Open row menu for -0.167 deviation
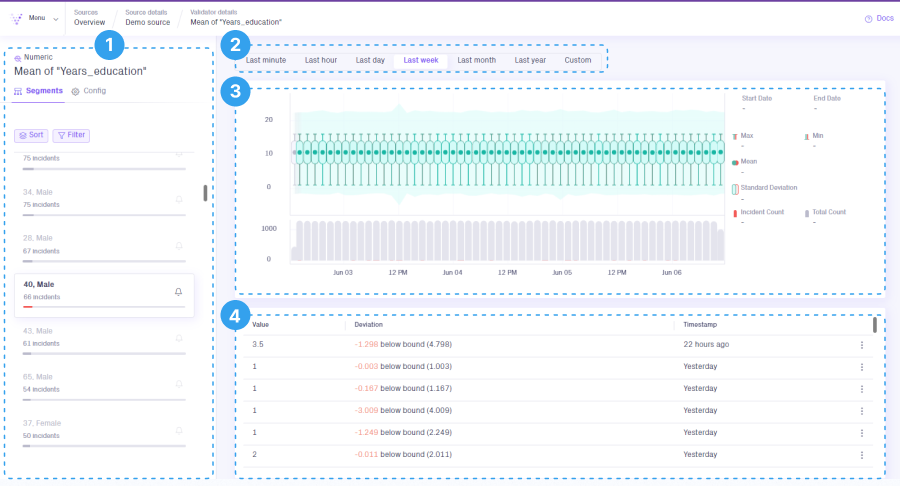901x487 pixels. click(861, 389)
